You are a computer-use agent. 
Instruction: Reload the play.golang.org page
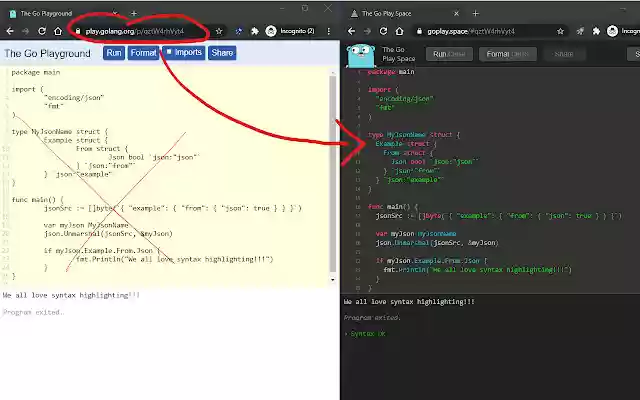(x=42, y=31)
